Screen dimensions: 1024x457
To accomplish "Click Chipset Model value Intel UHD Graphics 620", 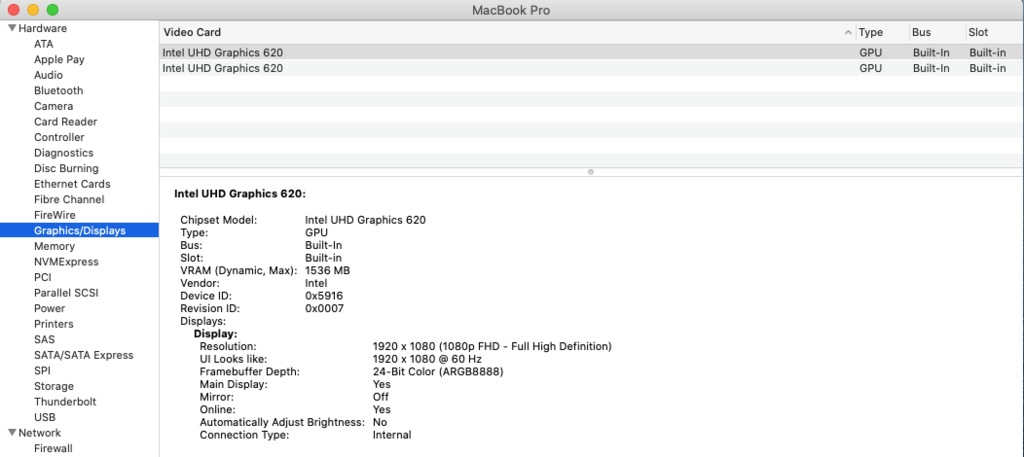I will [365, 220].
